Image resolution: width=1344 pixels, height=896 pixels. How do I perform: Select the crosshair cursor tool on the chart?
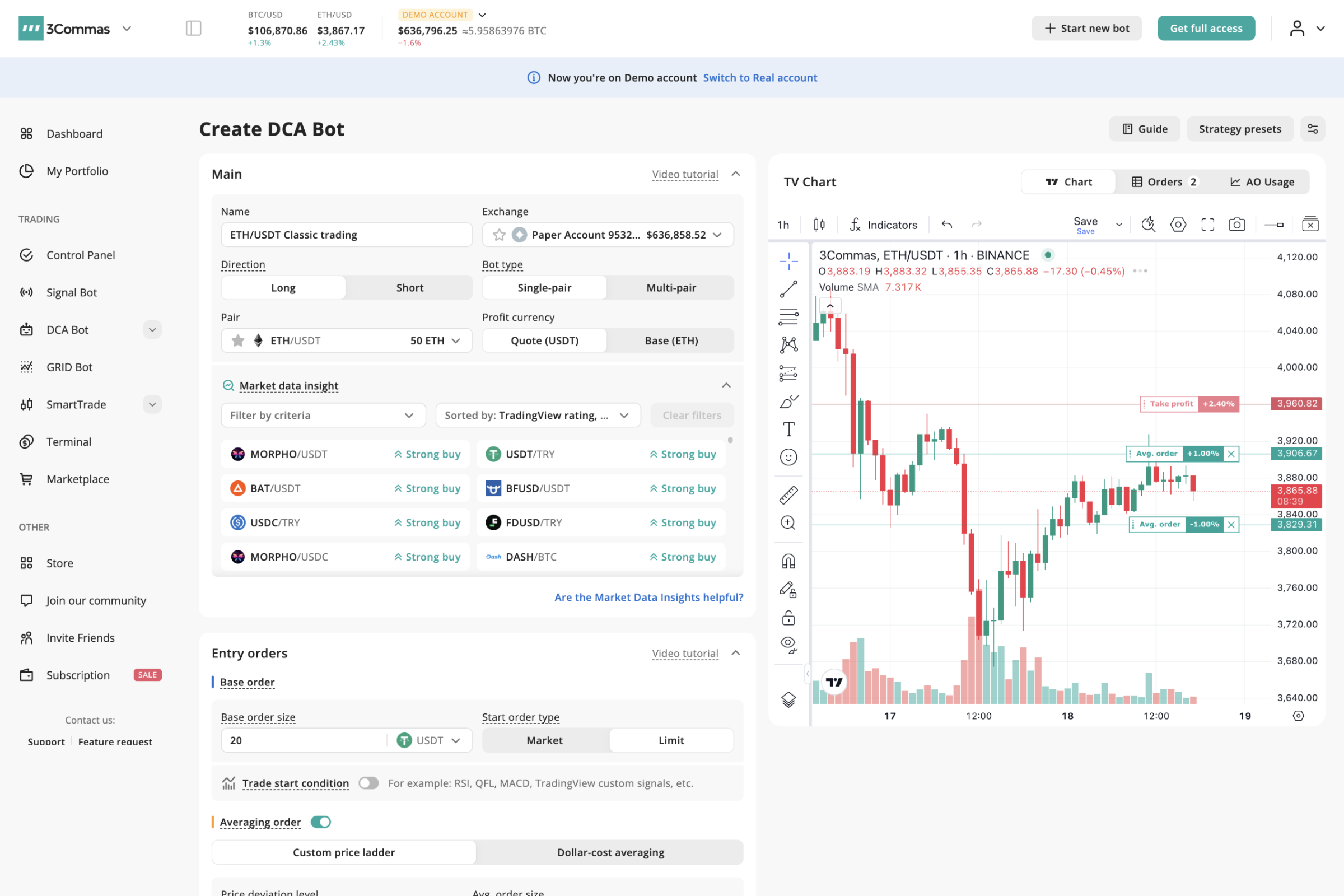[x=788, y=260]
